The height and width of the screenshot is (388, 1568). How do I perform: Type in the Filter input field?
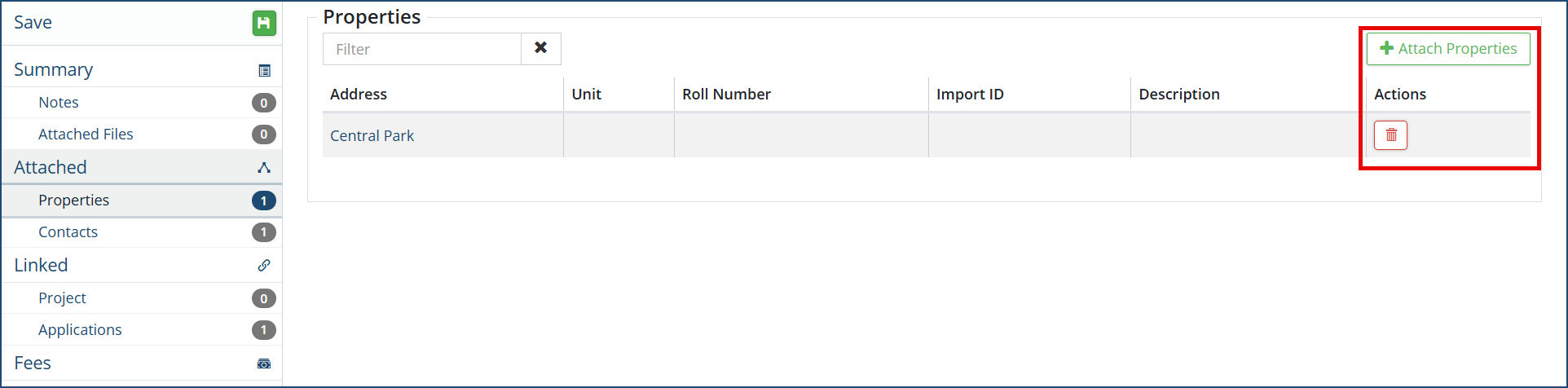point(422,49)
